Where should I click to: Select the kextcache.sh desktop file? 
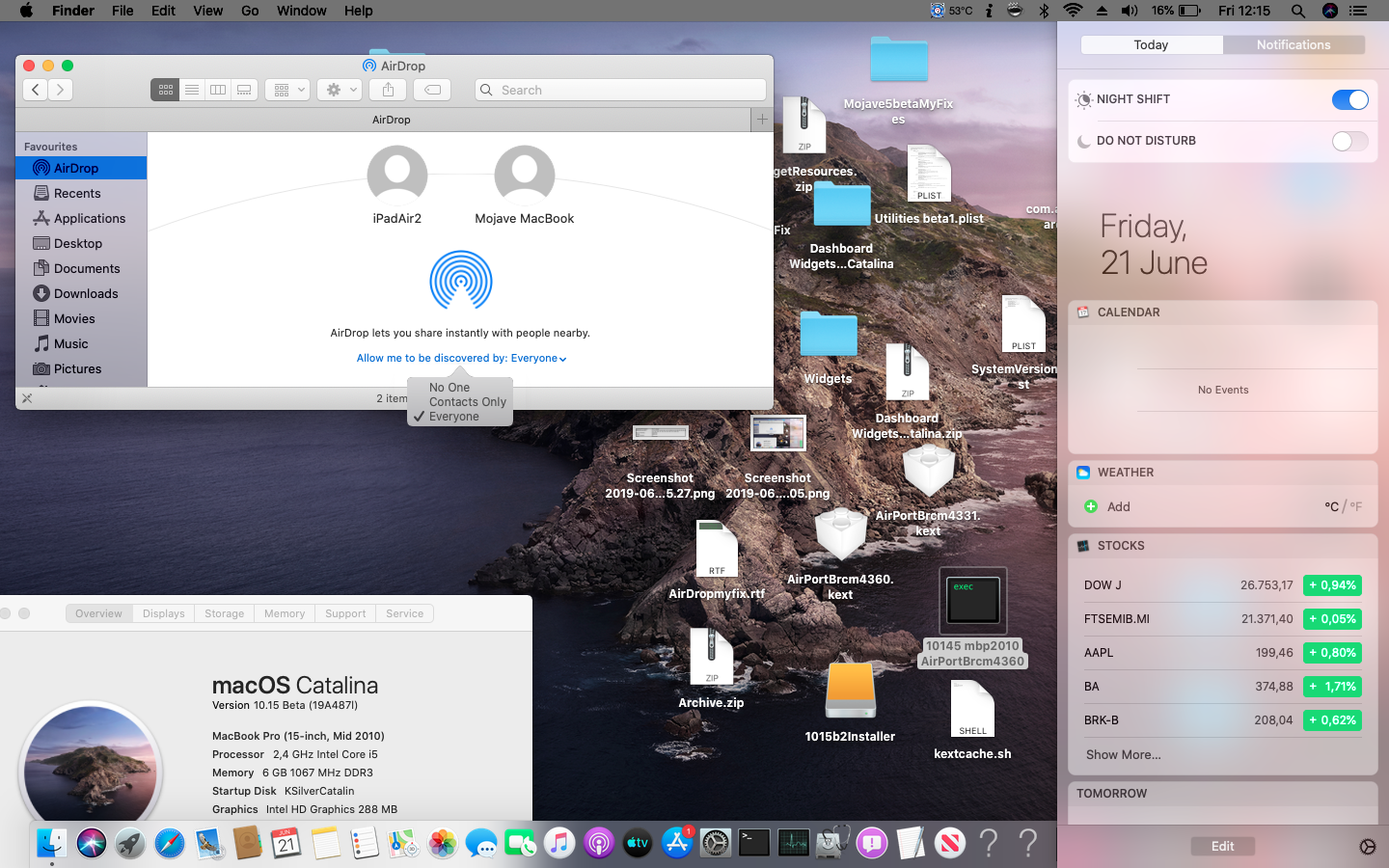click(x=972, y=719)
